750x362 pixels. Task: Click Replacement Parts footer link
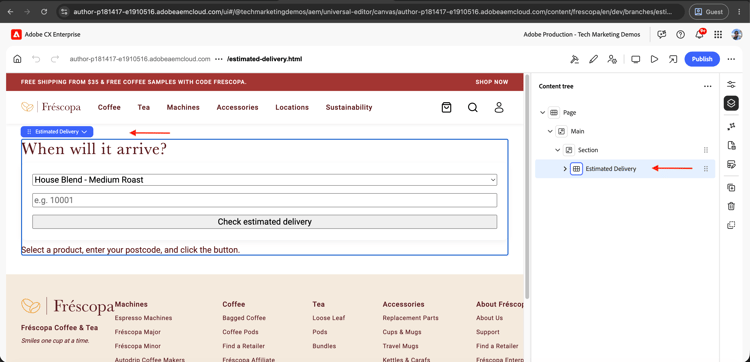tap(410, 318)
